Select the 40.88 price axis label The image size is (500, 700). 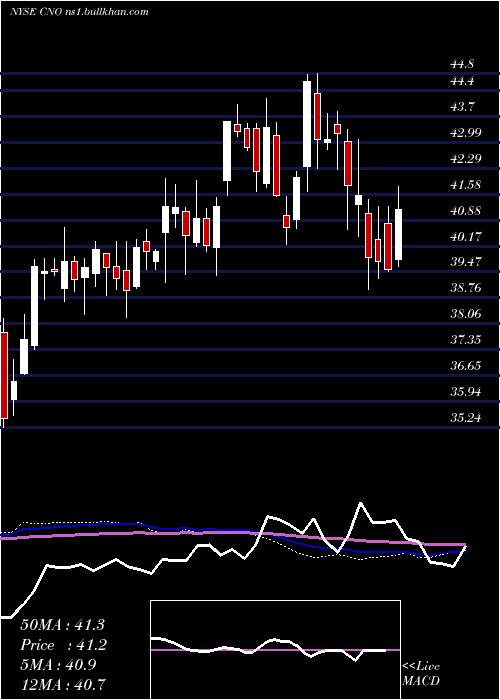pyautogui.click(x=466, y=211)
